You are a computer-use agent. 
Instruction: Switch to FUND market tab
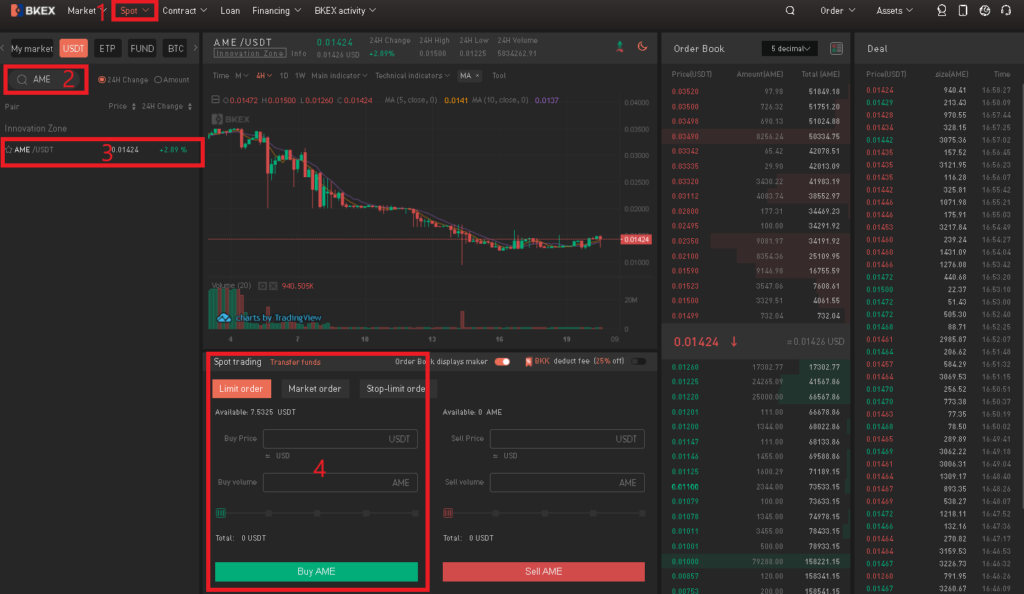pos(142,48)
